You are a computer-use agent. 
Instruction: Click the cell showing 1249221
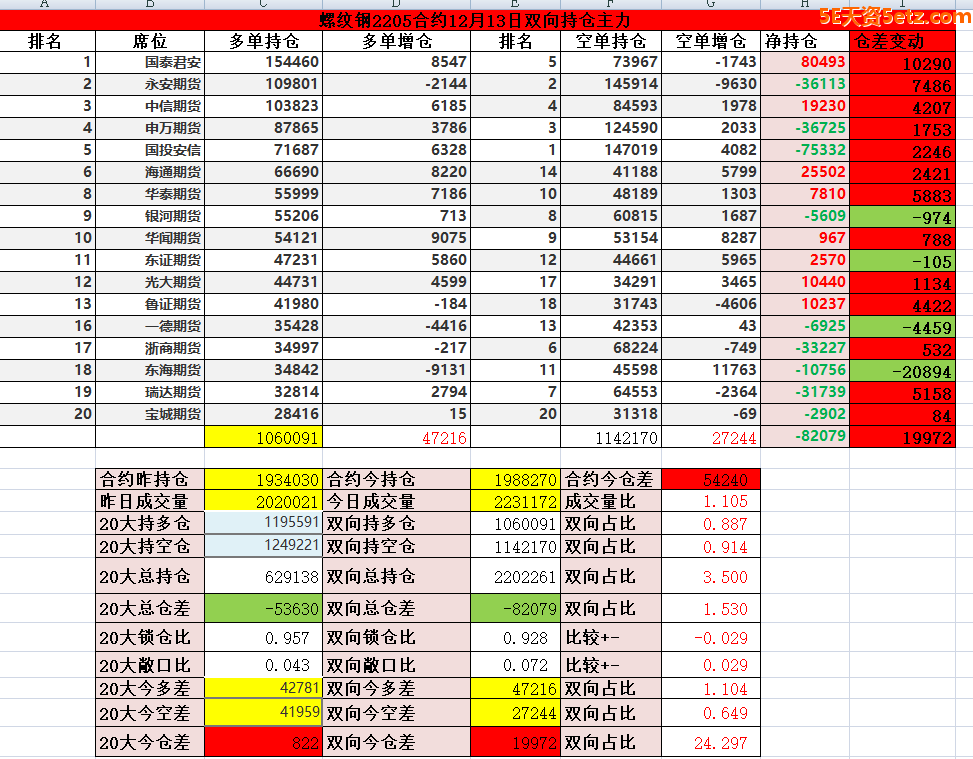(x=264, y=546)
